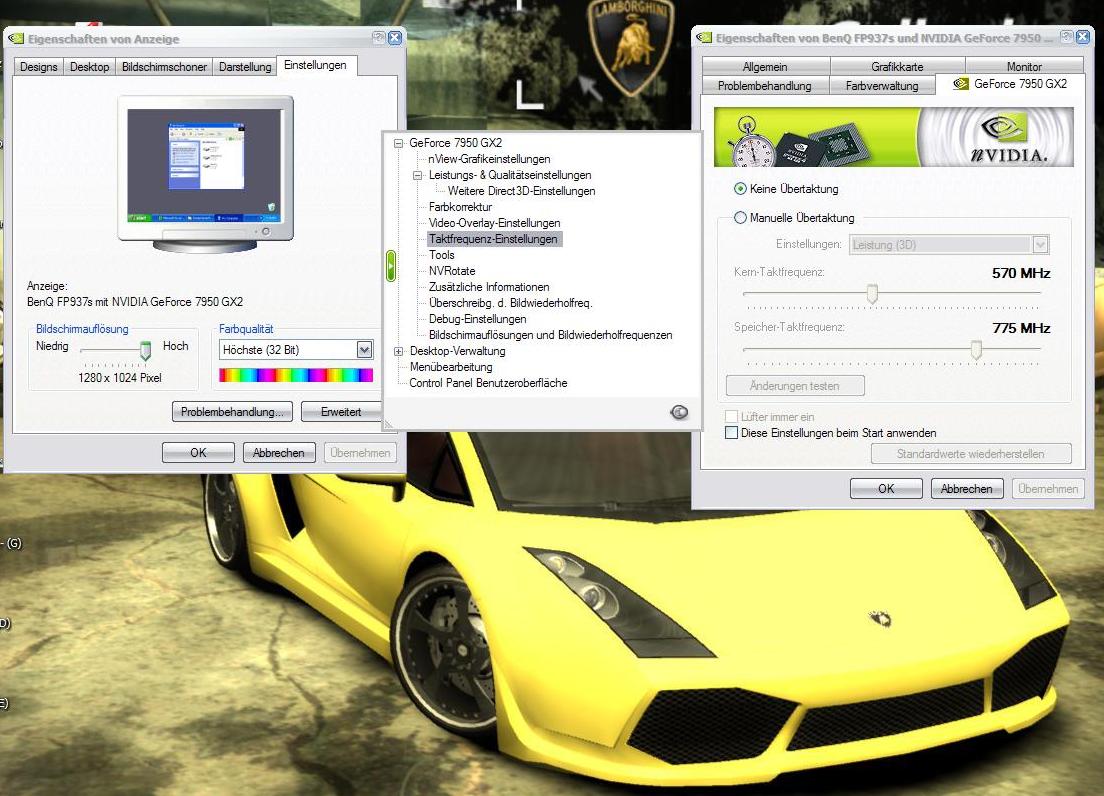Select Bildschirmauflösungen und Bildwiederholfrequenzen item
Viewport: 1104px width, 796px height.
[x=551, y=335]
